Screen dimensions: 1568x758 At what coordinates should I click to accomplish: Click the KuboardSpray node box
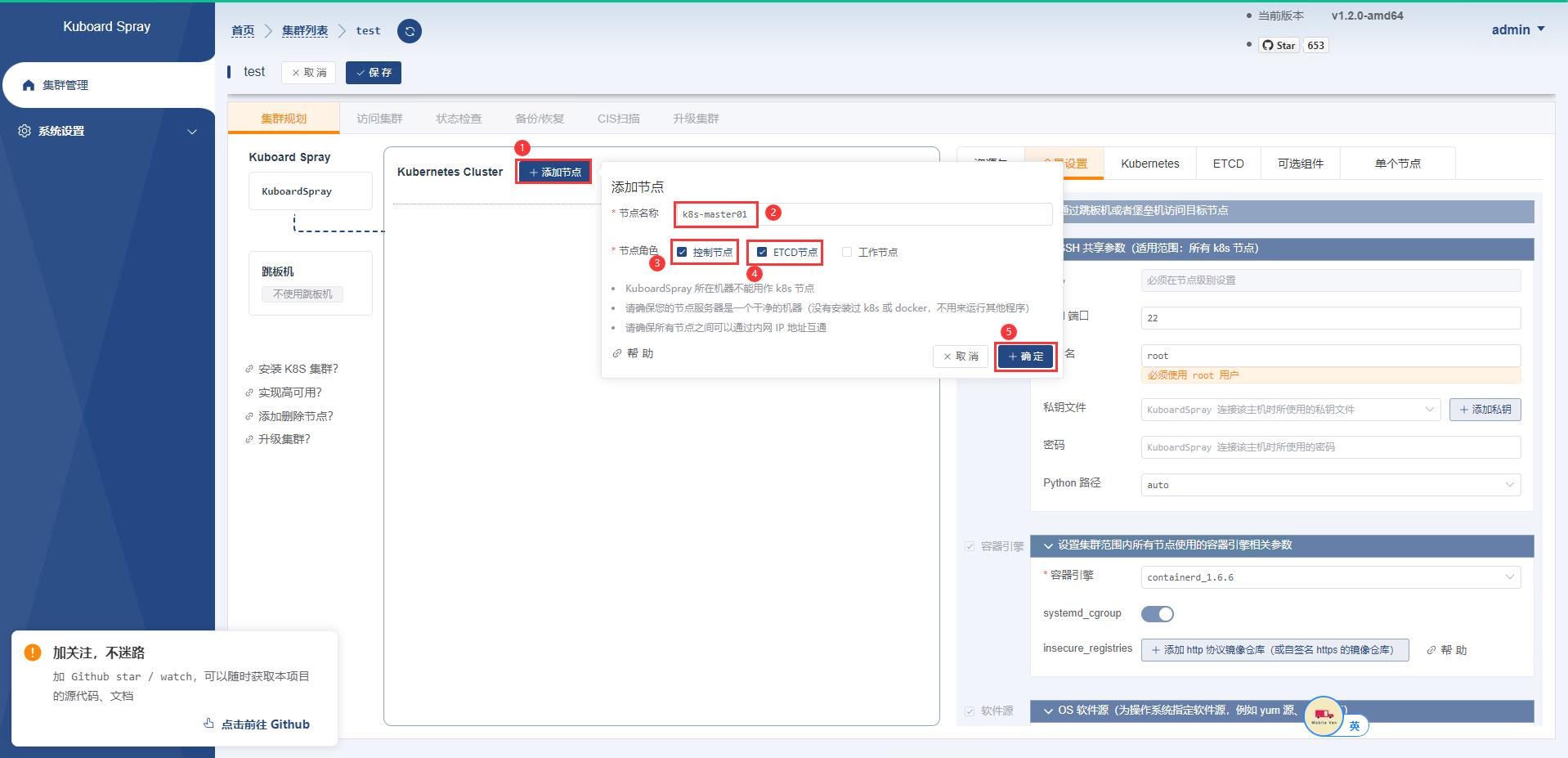(x=311, y=191)
